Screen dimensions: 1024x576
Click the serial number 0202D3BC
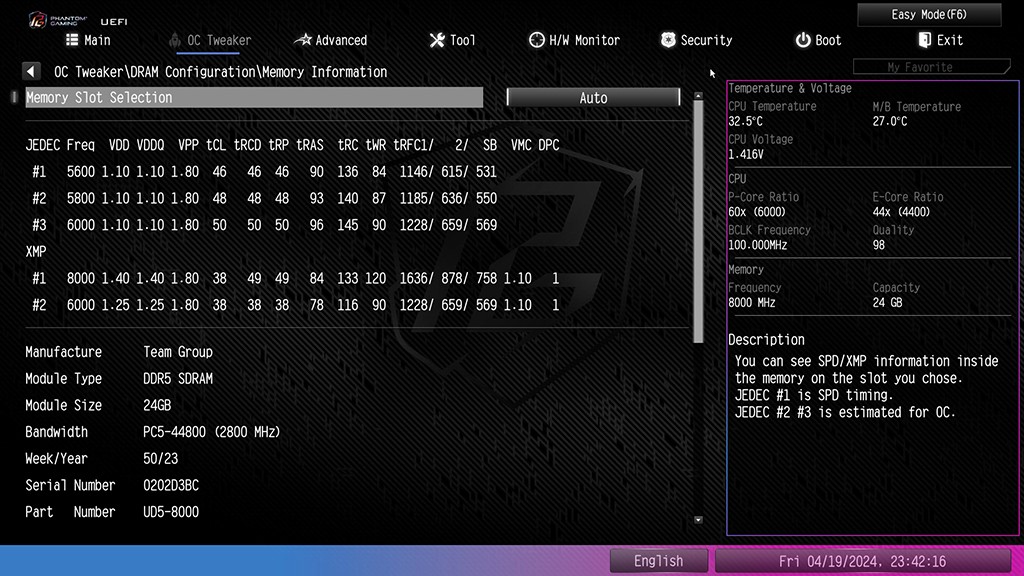coord(170,486)
